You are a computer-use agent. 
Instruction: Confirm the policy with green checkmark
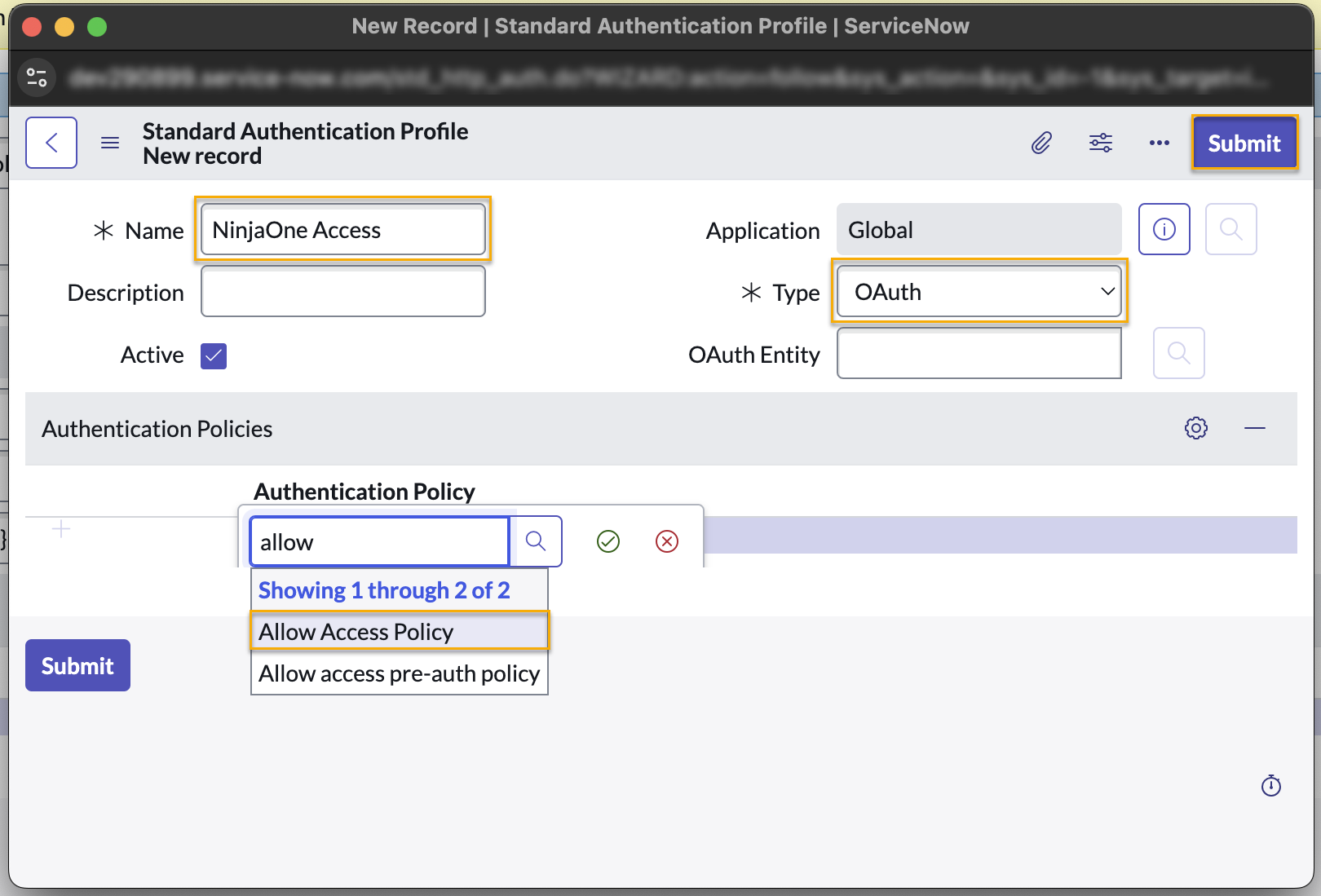pos(608,541)
